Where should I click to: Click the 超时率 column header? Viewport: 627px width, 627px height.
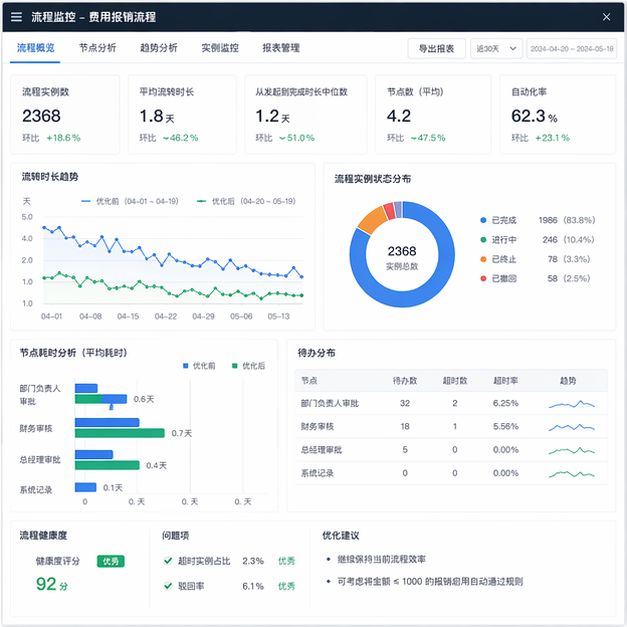pos(505,381)
